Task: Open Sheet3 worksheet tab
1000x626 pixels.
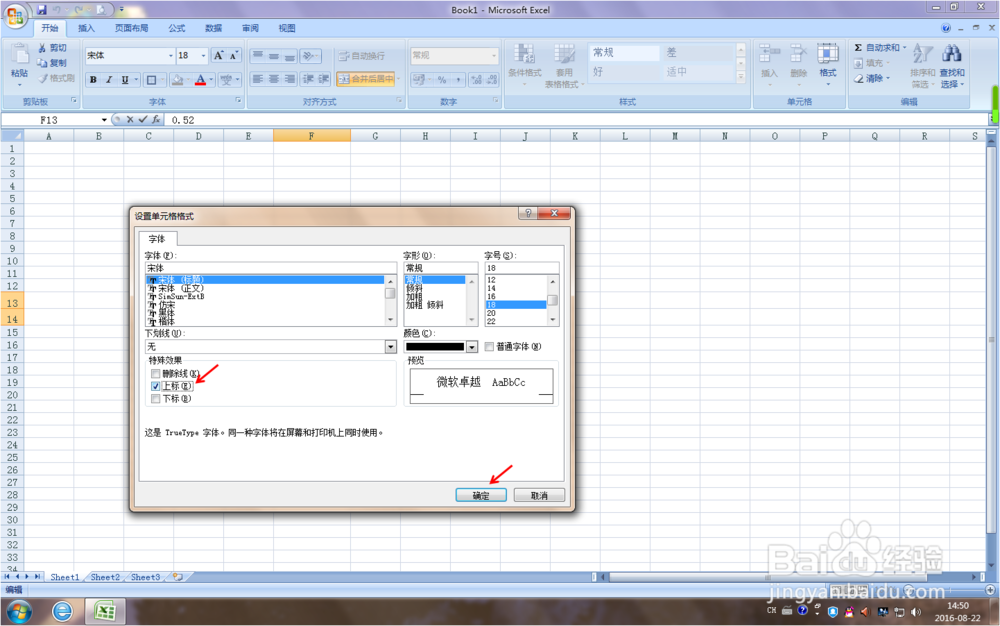Action: pyautogui.click(x=145, y=577)
